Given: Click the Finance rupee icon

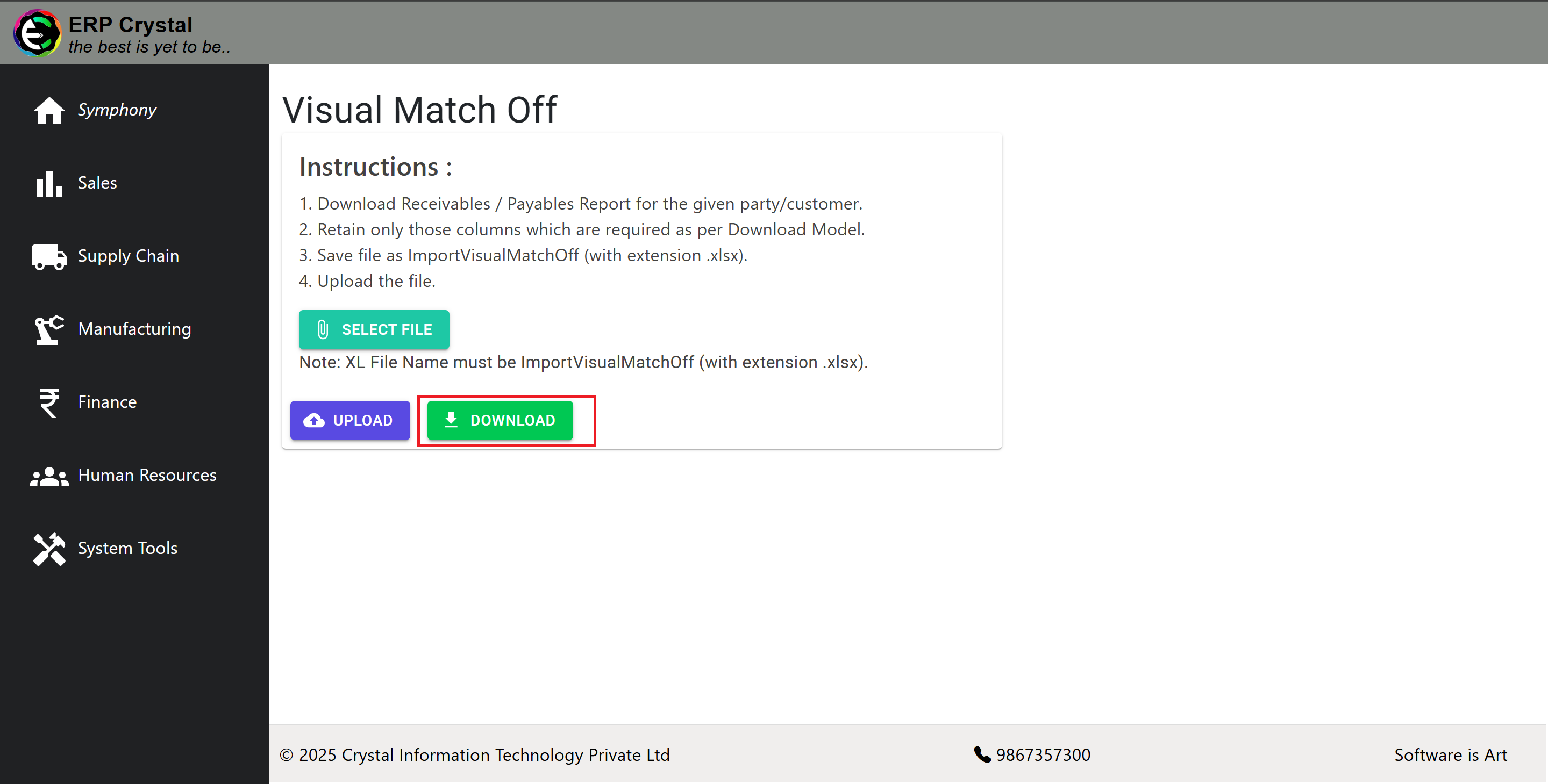Looking at the screenshot, I should [49, 402].
